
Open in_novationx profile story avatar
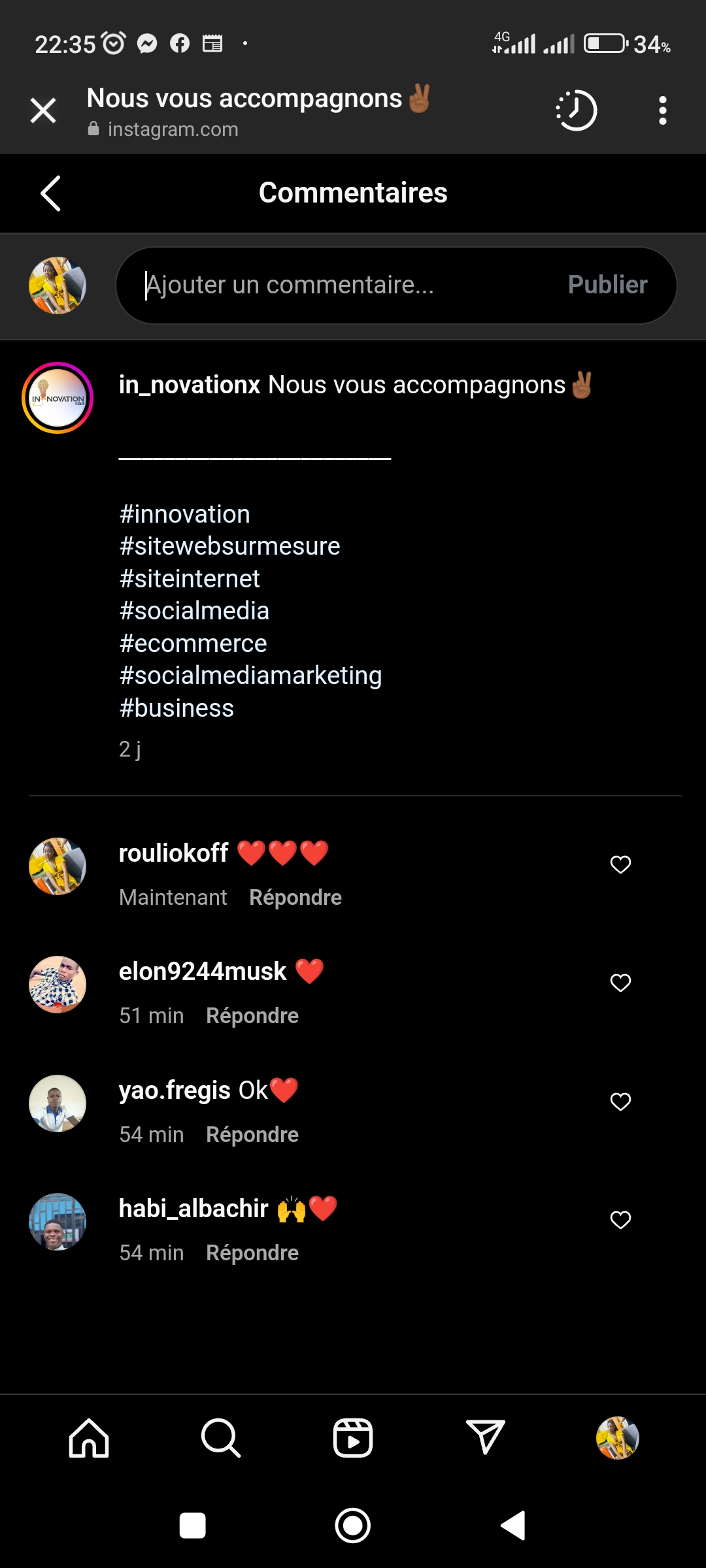(58, 398)
